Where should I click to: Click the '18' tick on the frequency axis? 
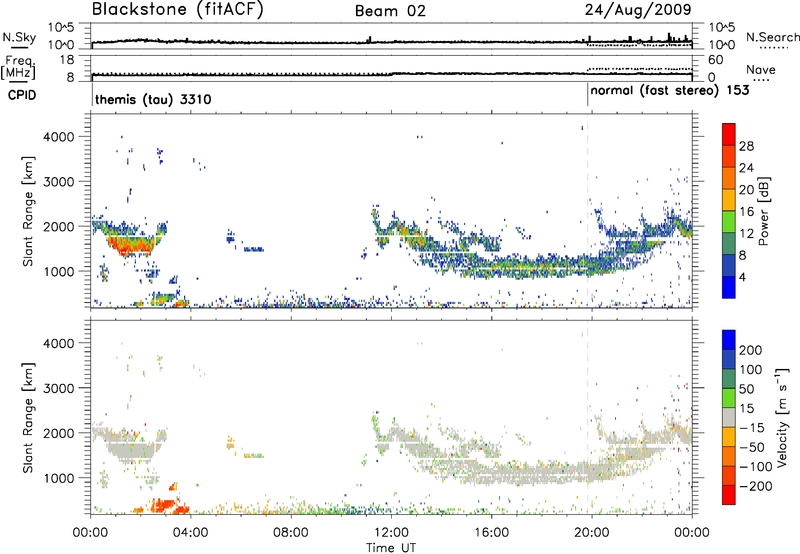click(67, 60)
